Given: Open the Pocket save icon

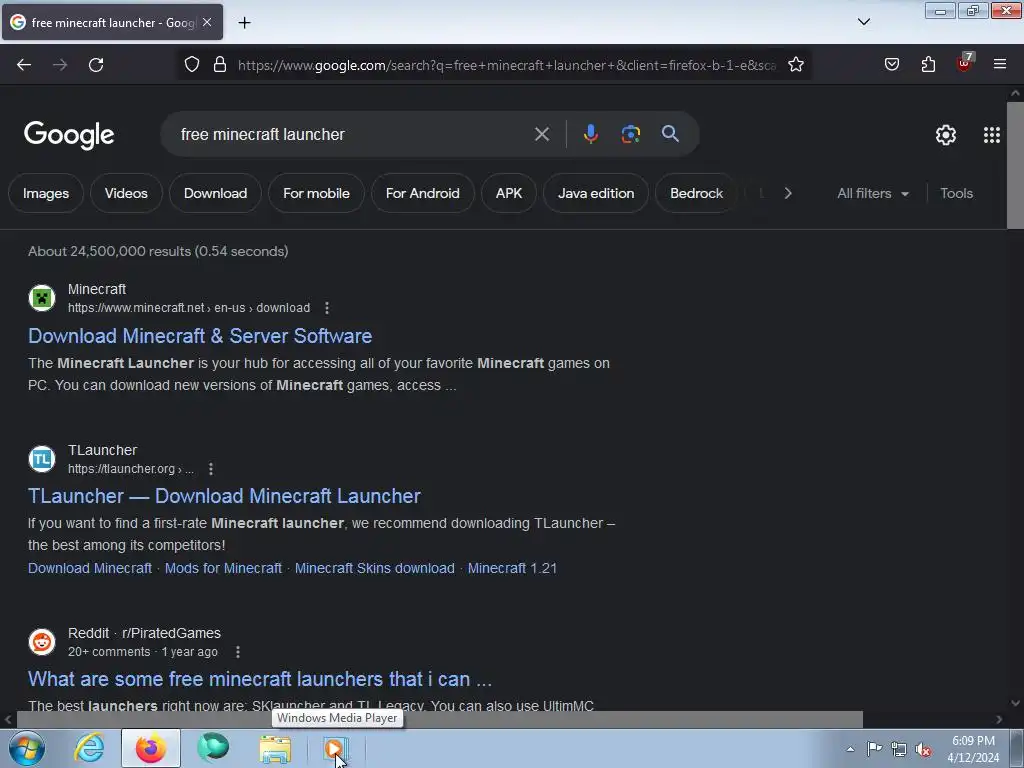Looking at the screenshot, I should (x=891, y=65).
